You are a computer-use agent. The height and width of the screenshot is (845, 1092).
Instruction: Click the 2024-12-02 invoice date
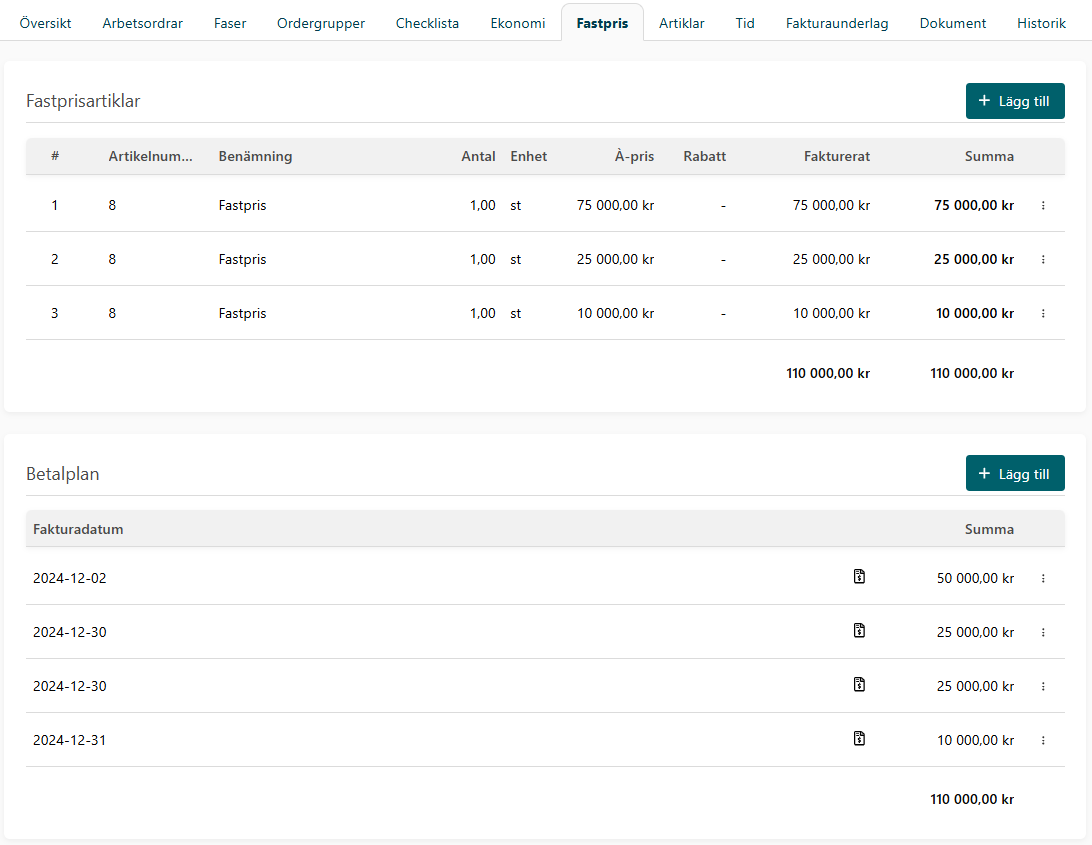tap(70, 578)
